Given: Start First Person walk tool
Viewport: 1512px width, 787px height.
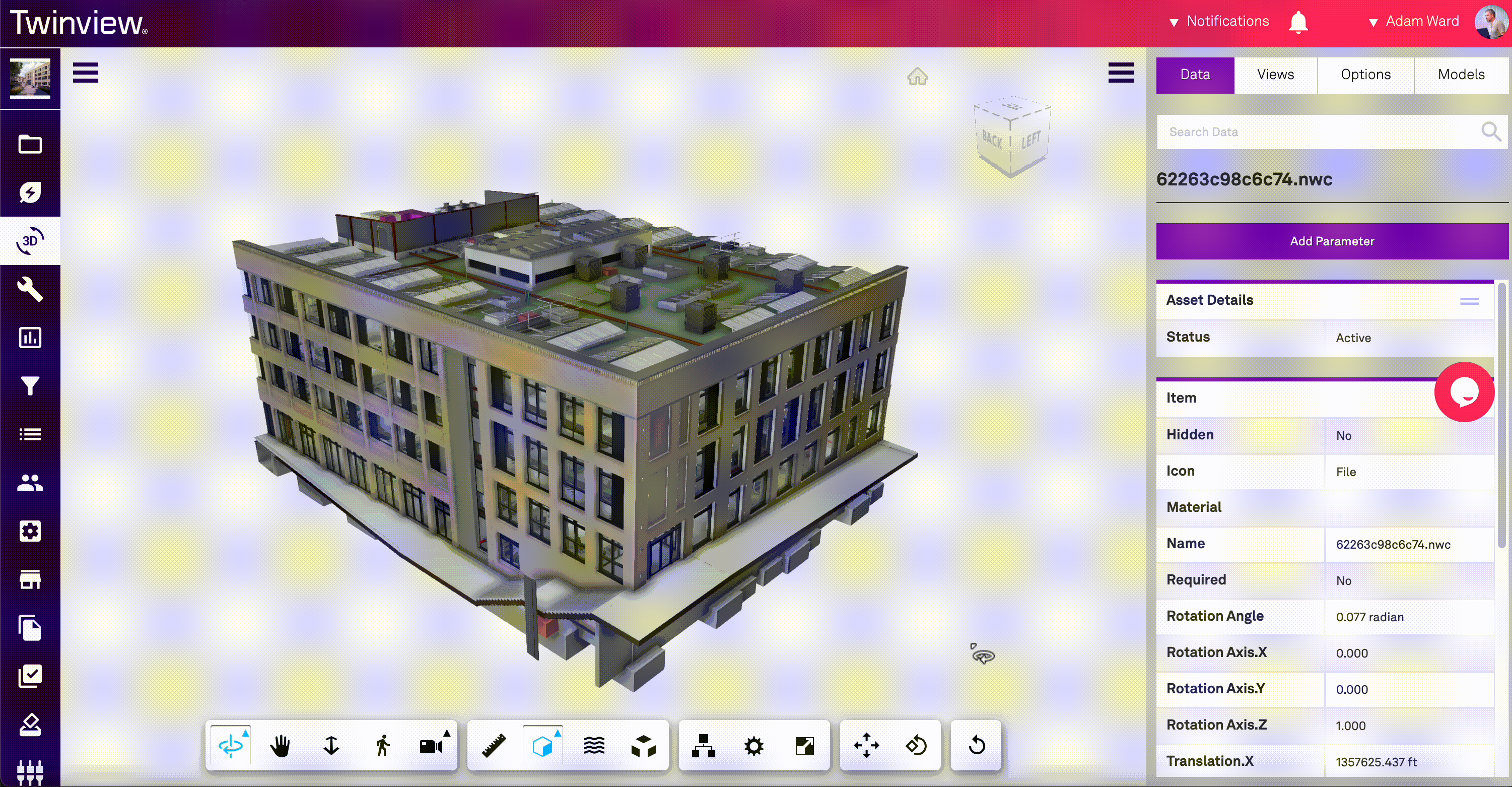Looking at the screenshot, I should tap(382, 746).
